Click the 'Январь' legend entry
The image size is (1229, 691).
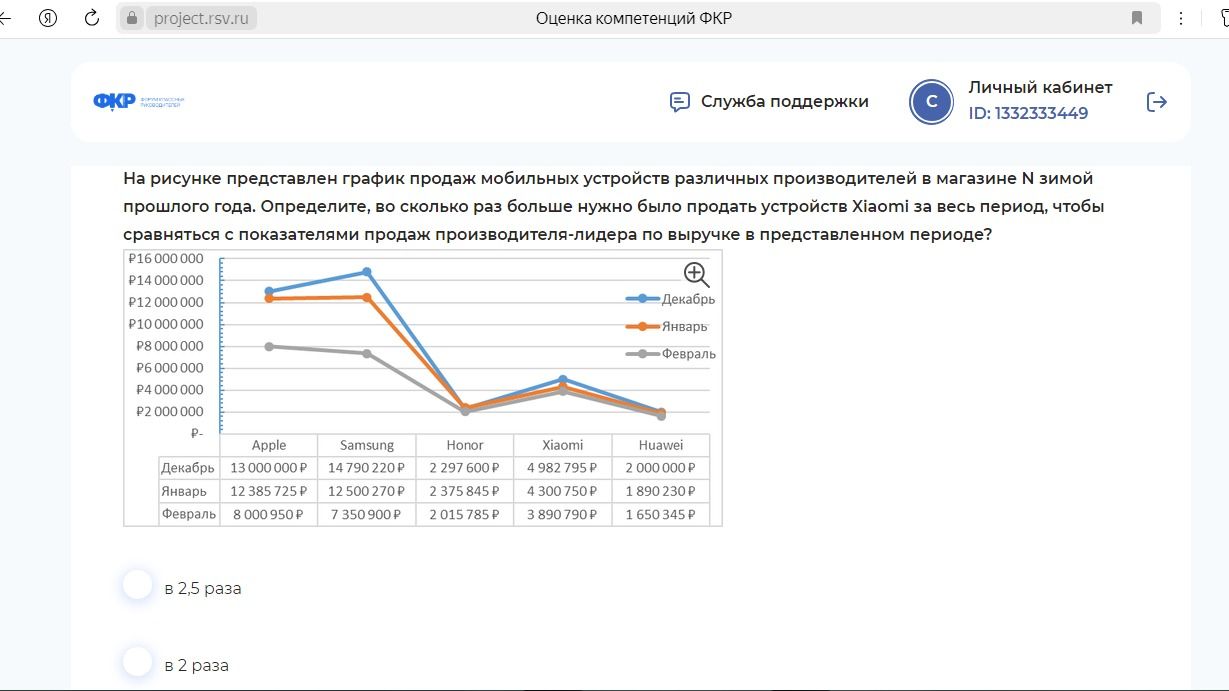667,326
